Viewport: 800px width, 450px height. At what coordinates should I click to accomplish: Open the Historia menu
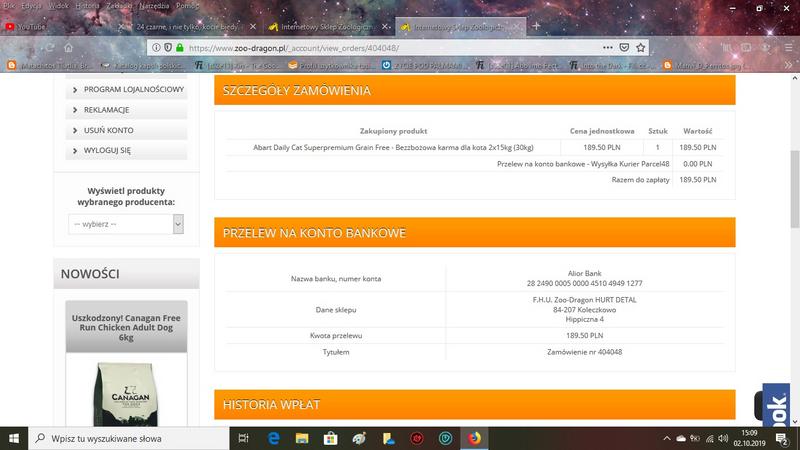[x=87, y=6]
